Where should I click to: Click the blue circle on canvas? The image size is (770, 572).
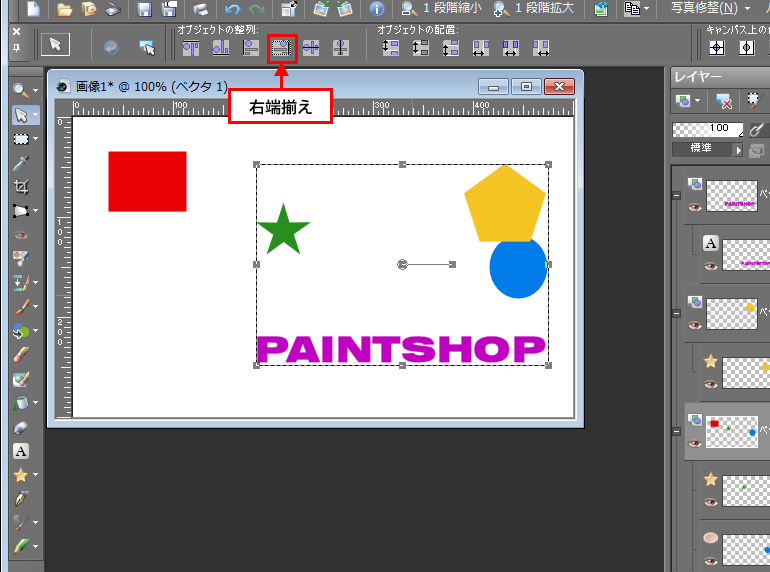tap(518, 270)
